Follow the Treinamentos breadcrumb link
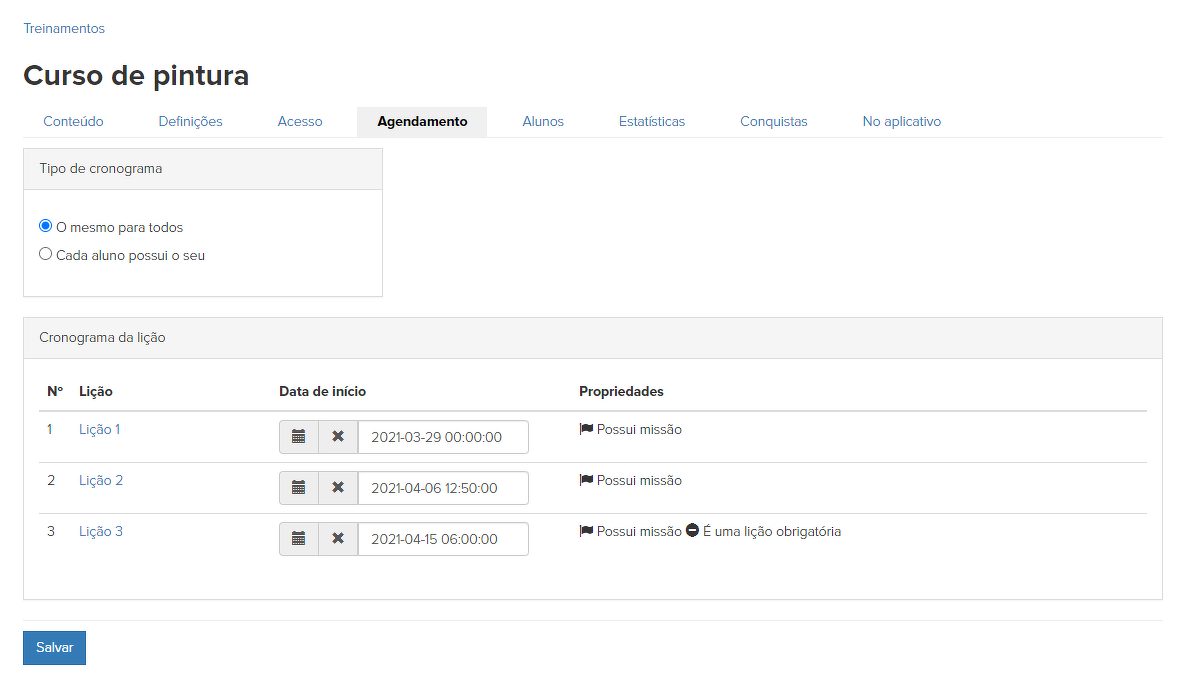Image resolution: width=1187 pixels, height=678 pixels. [64, 29]
